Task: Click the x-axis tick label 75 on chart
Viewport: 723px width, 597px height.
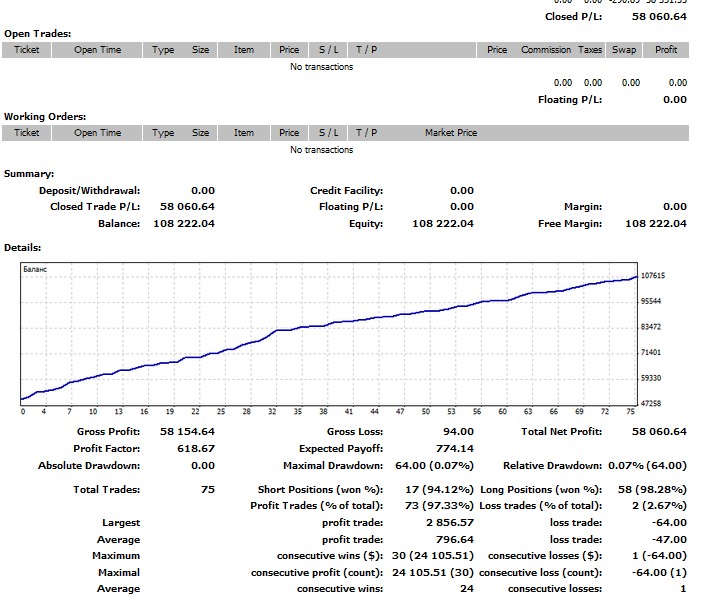Action: tap(630, 412)
